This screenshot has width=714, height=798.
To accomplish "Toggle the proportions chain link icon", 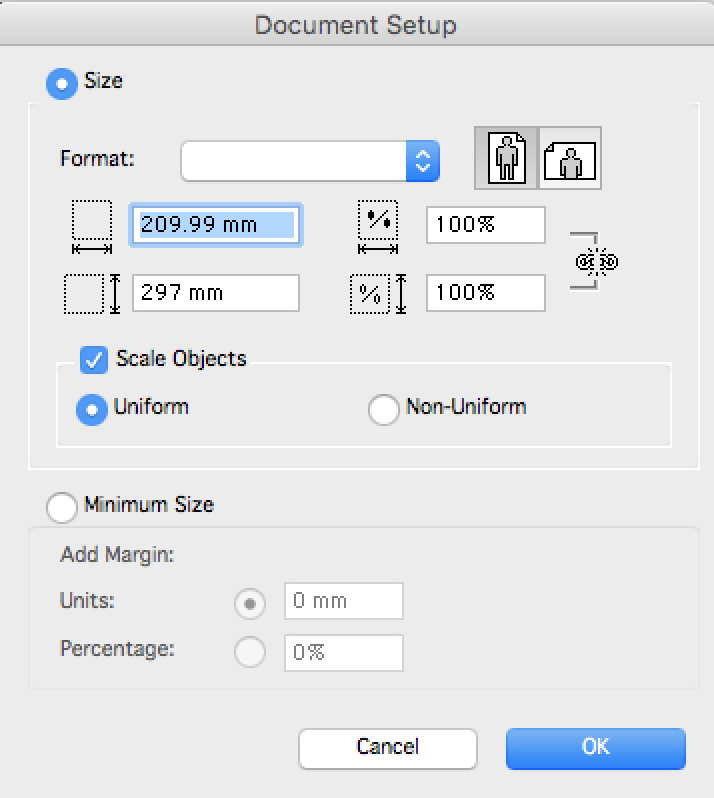I will coord(596,262).
